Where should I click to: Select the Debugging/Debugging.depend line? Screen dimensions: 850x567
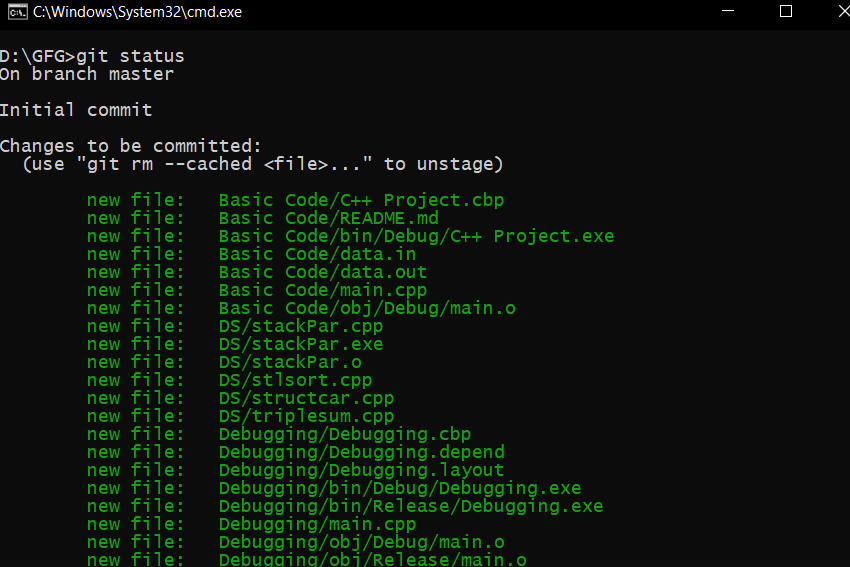(x=361, y=452)
